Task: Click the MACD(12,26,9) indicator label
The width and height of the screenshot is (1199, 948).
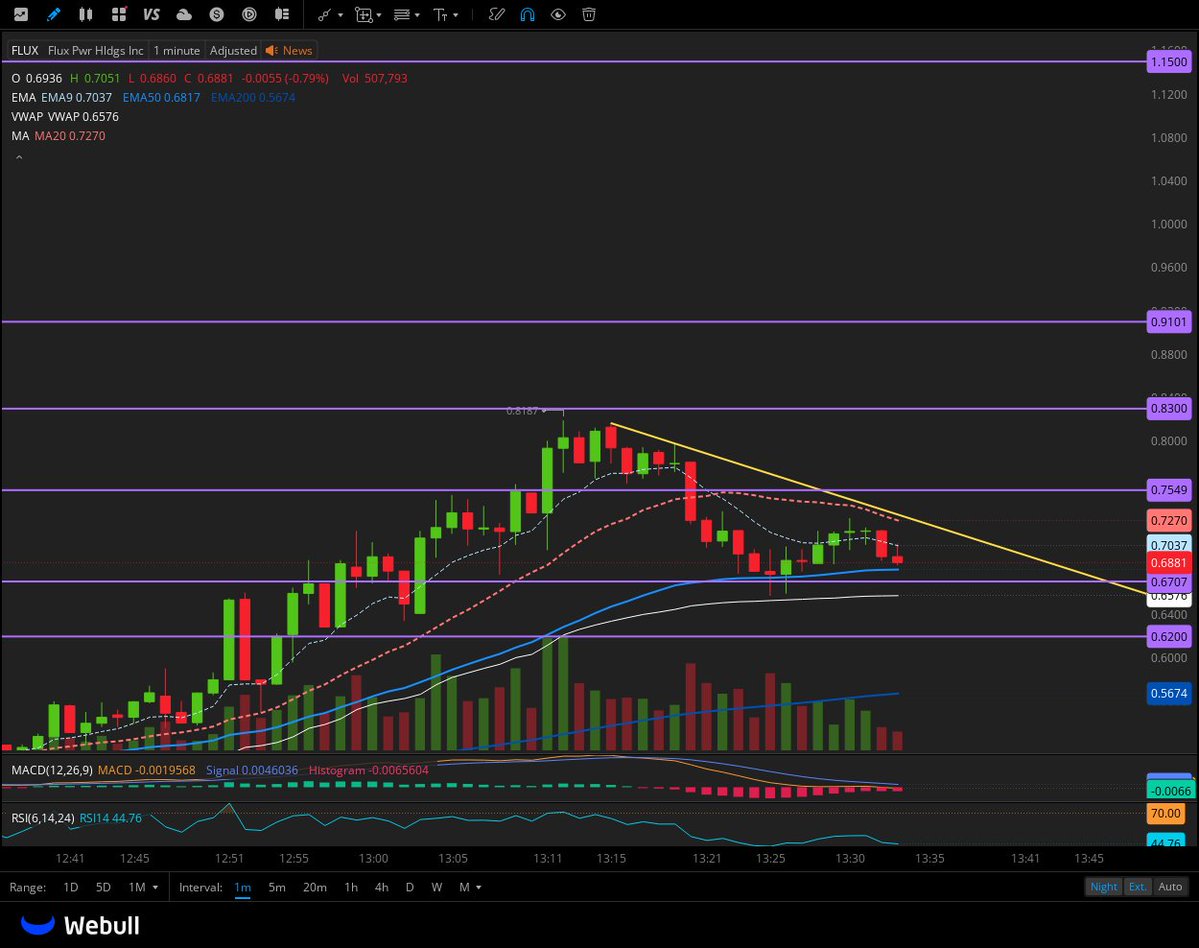Action: coord(52,770)
